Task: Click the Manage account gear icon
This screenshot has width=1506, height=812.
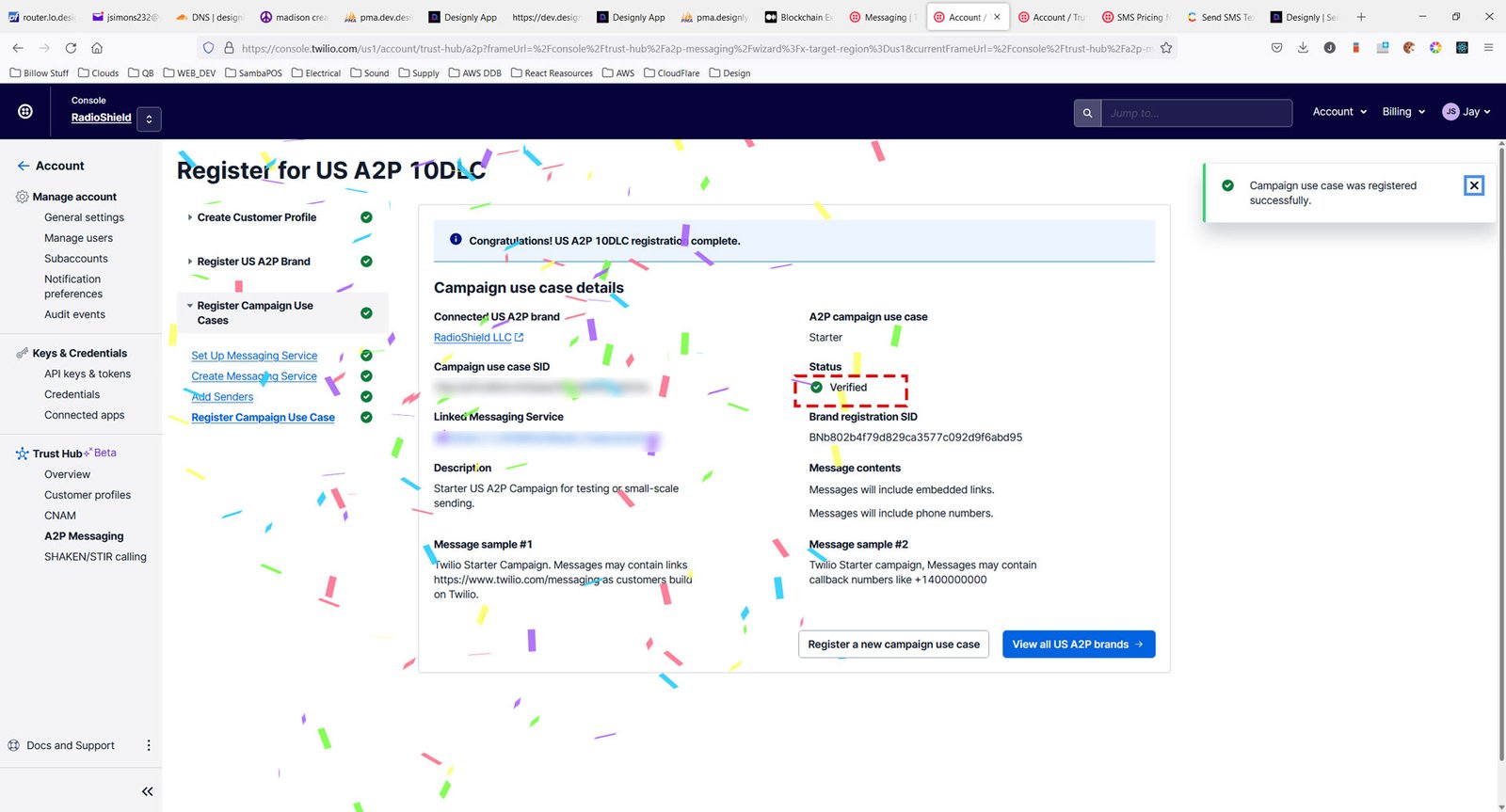Action: click(23, 197)
